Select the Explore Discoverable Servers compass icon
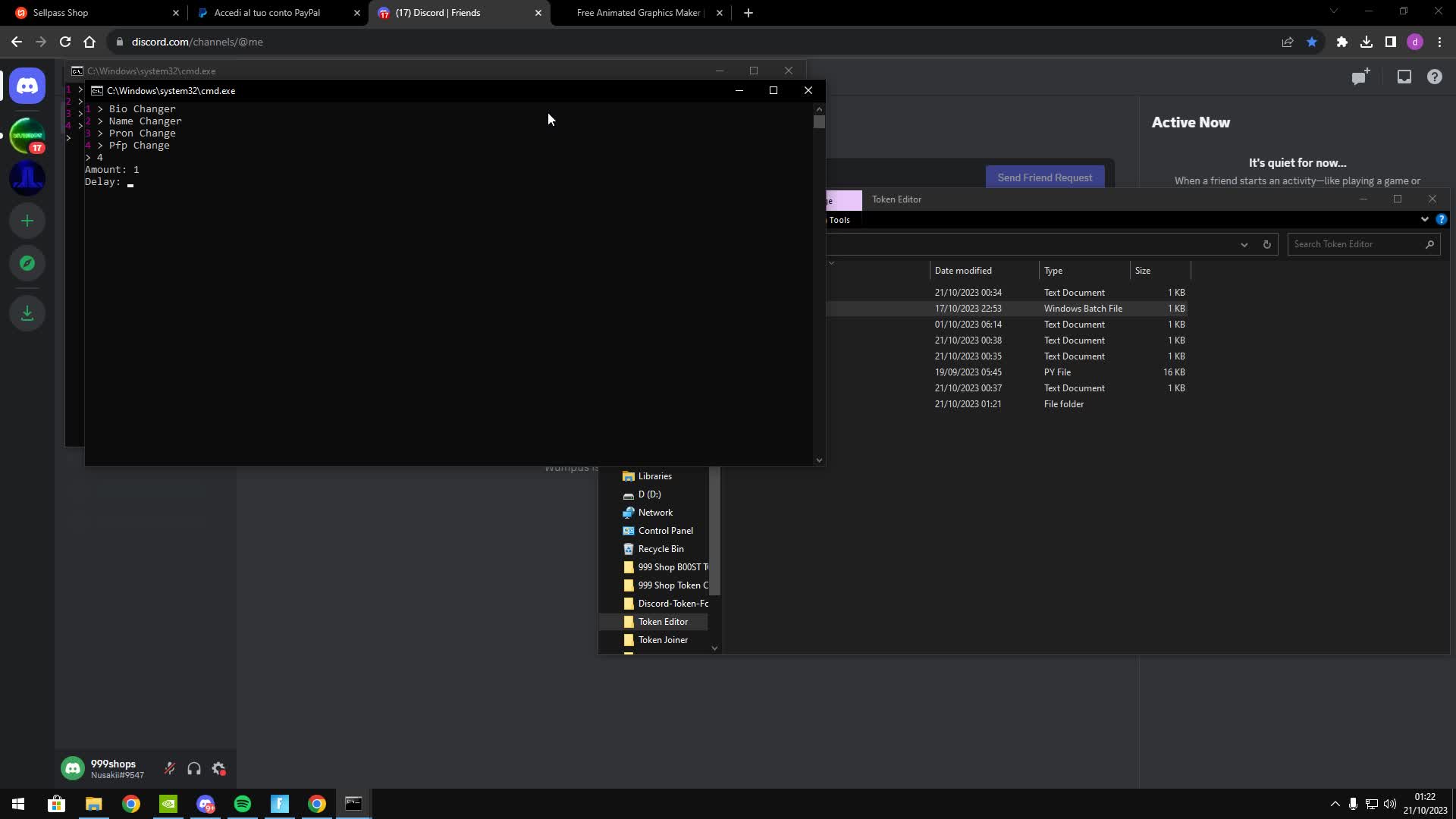Image resolution: width=1456 pixels, height=819 pixels. (27, 263)
